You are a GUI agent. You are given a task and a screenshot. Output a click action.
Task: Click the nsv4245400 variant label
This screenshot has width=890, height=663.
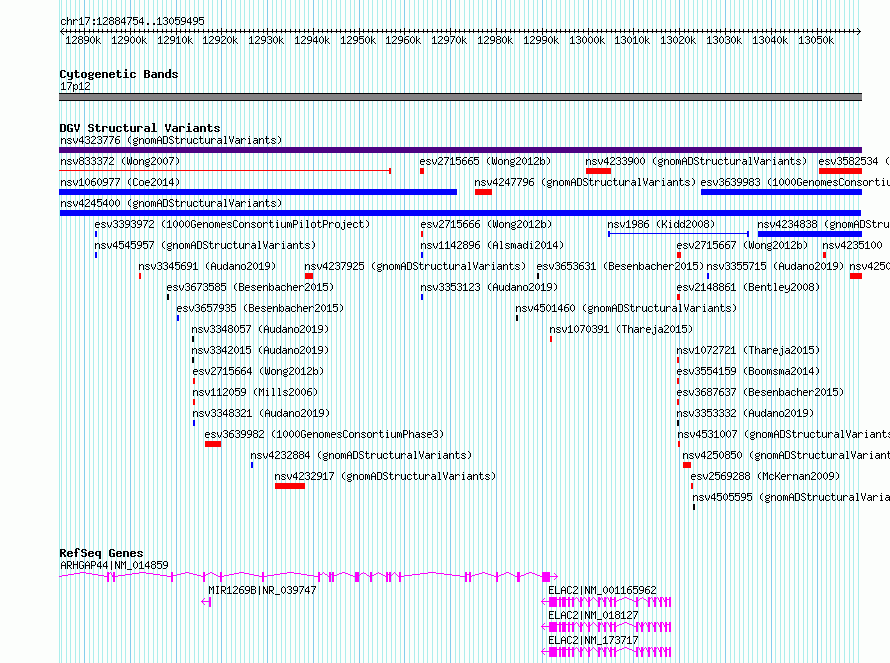coord(171,203)
